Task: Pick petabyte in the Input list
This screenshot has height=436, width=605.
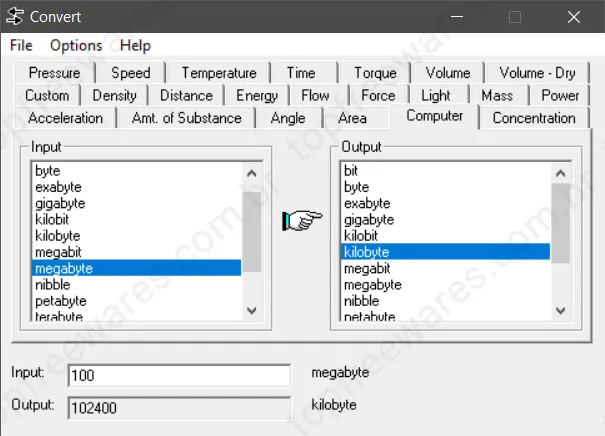Action: click(x=137, y=301)
